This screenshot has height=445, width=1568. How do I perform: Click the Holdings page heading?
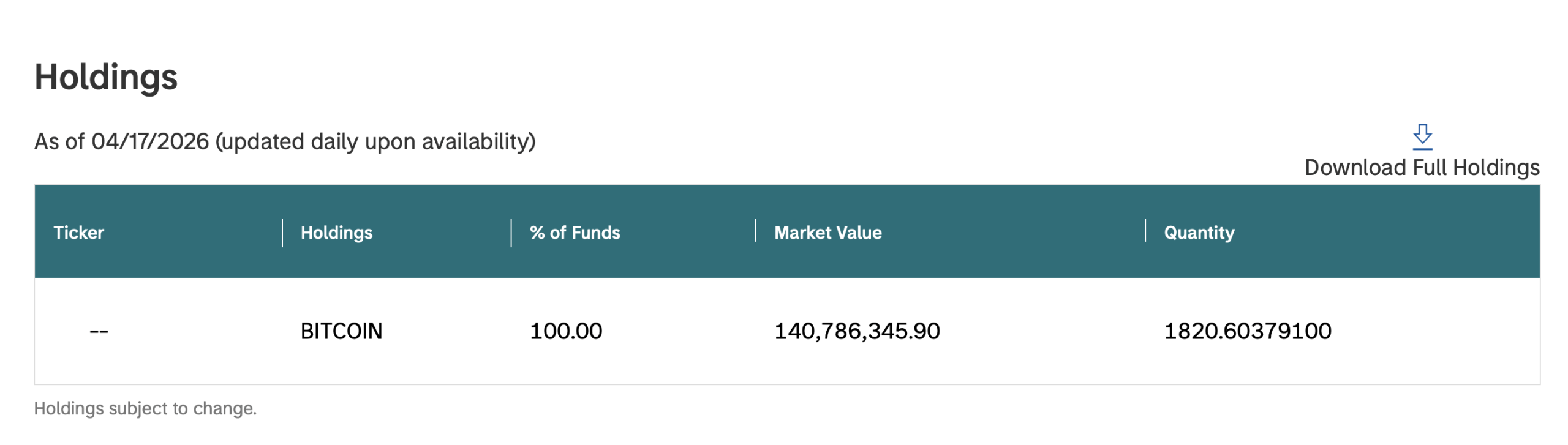click(105, 78)
